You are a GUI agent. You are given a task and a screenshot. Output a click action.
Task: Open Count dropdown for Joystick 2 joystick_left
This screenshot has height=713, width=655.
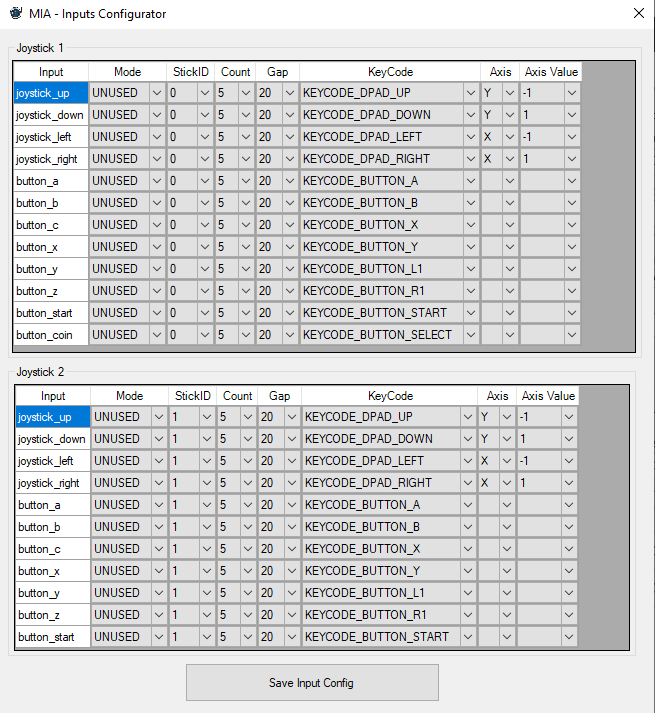click(248, 461)
